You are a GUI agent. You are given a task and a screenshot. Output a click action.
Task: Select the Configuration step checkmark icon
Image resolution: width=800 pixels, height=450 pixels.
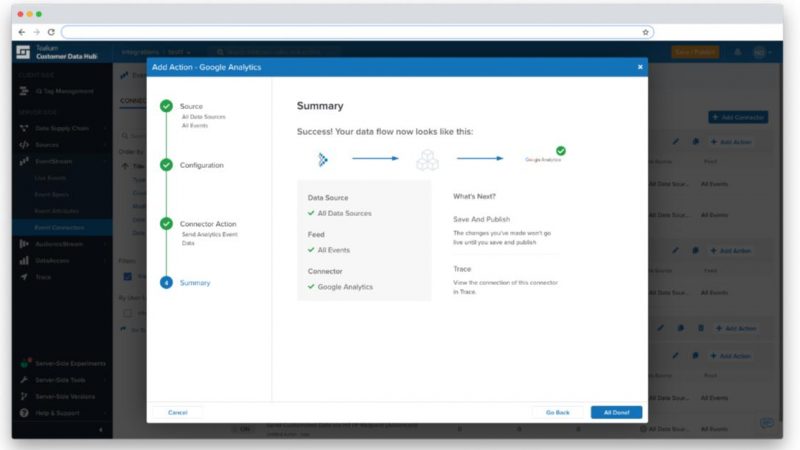pyautogui.click(x=166, y=165)
